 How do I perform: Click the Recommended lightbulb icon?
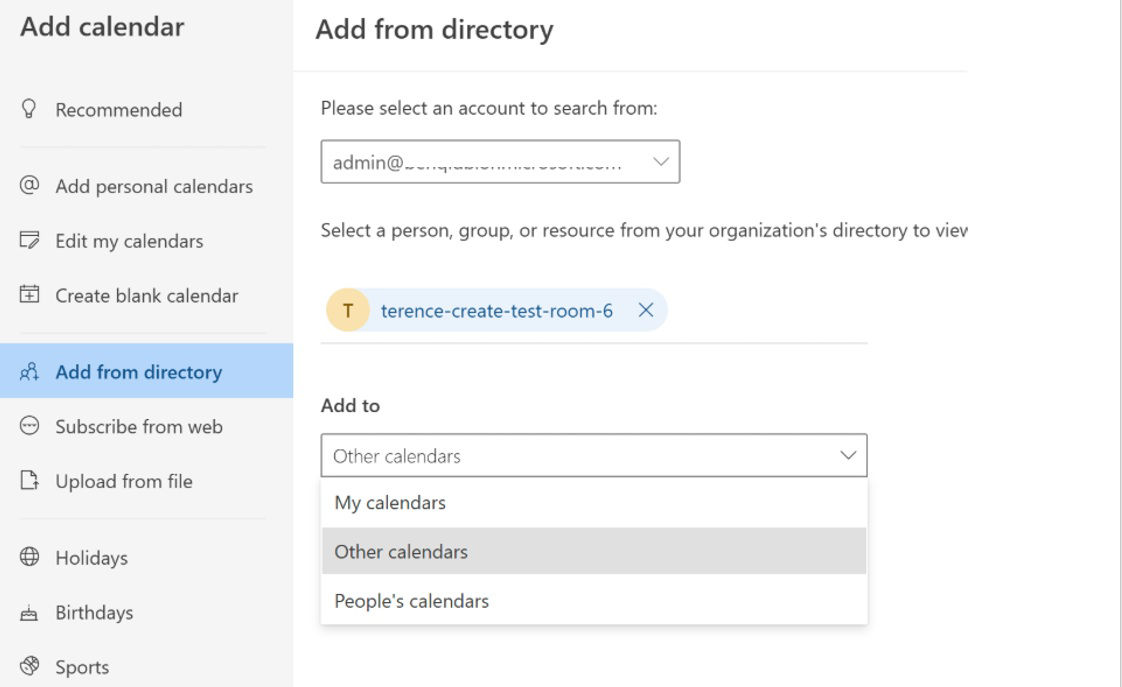(x=29, y=109)
